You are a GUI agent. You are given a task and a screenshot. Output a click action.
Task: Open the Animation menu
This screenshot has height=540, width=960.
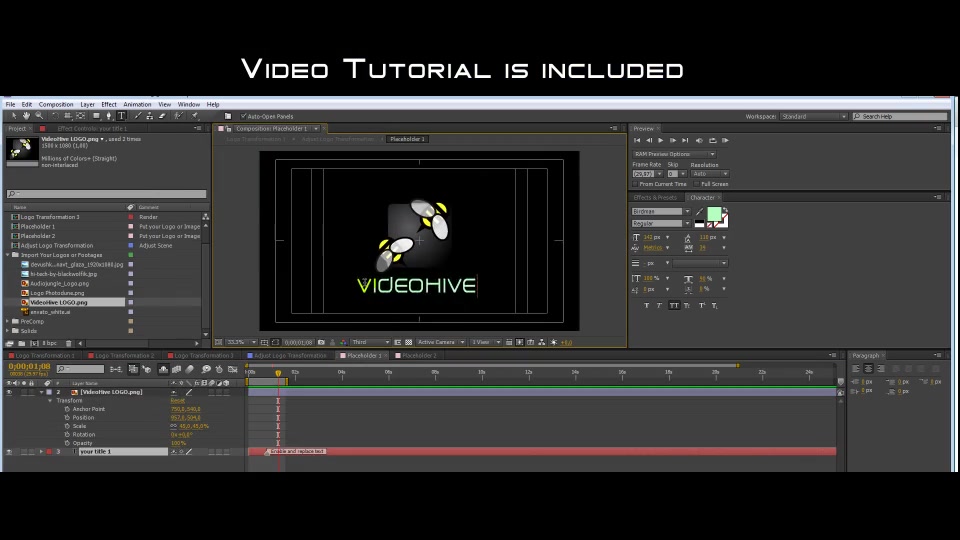point(137,105)
